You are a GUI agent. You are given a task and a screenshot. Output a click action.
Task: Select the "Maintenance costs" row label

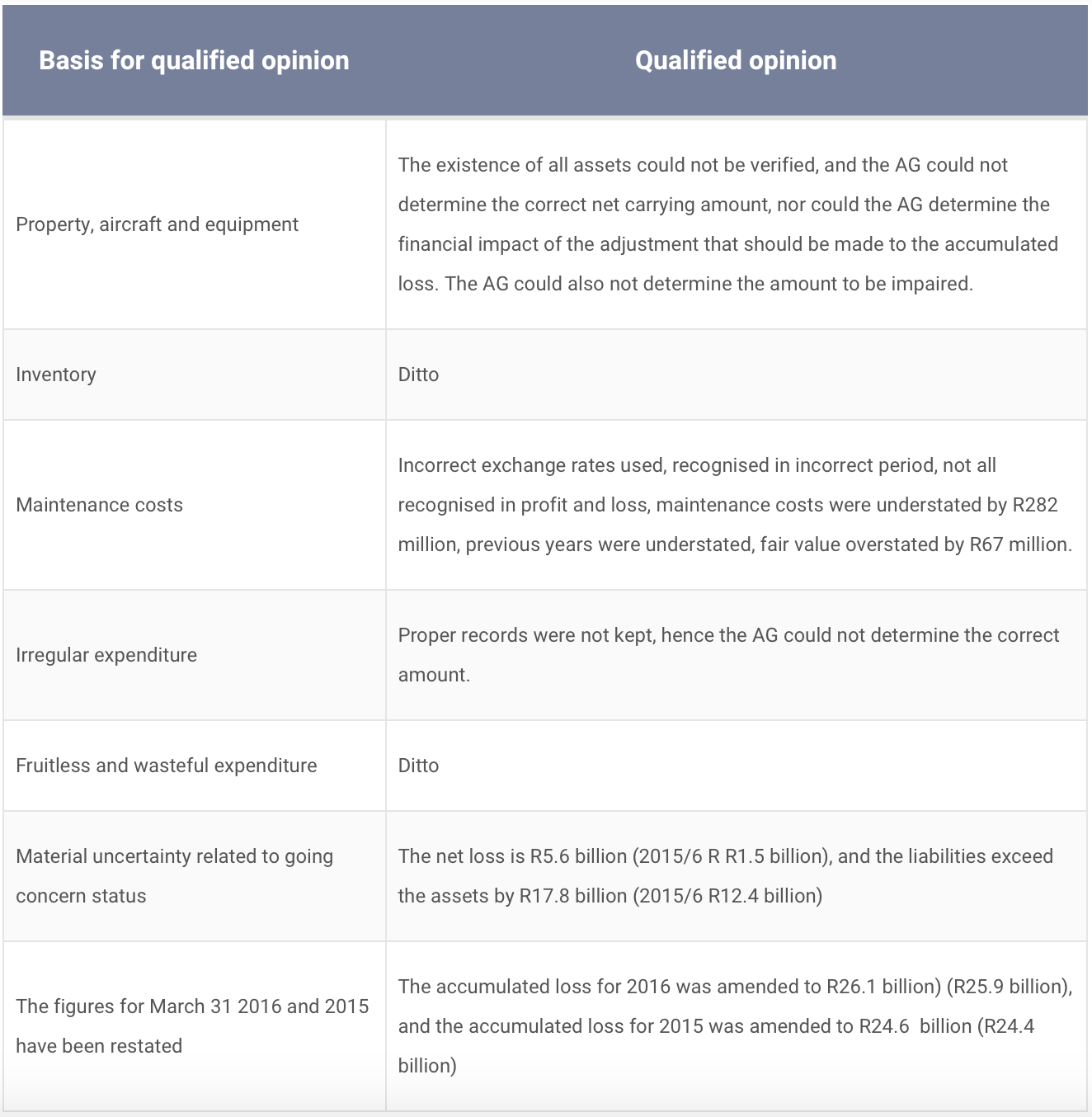pyautogui.click(x=99, y=505)
